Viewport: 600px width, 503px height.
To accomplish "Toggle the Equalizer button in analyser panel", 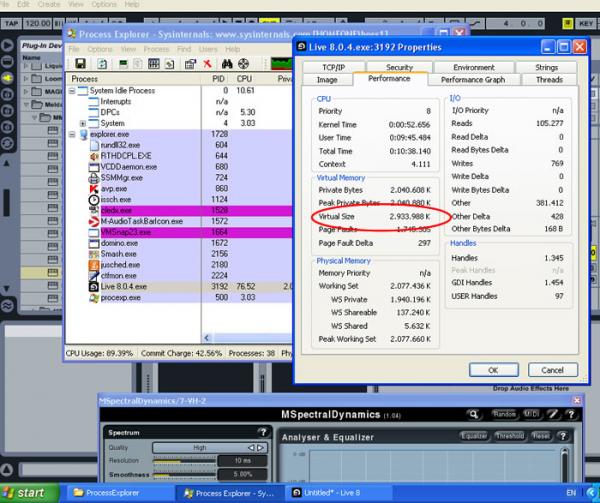I will (474, 436).
